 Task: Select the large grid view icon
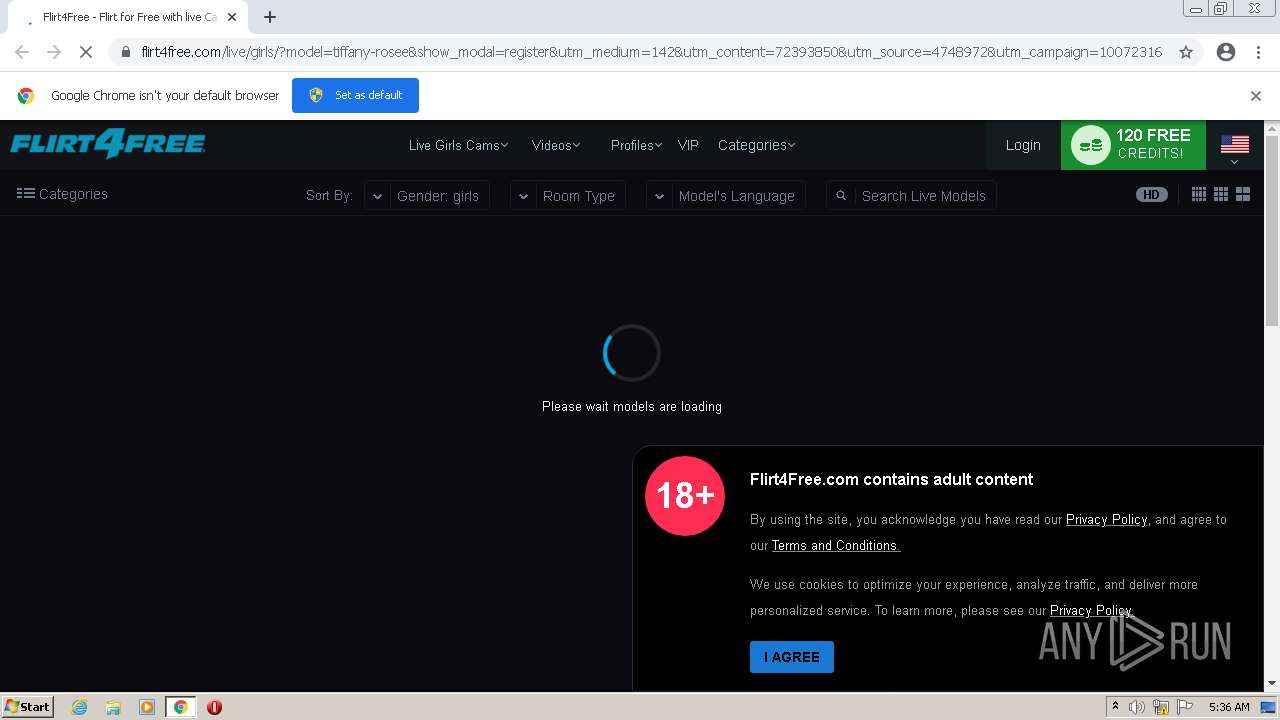coord(1243,195)
